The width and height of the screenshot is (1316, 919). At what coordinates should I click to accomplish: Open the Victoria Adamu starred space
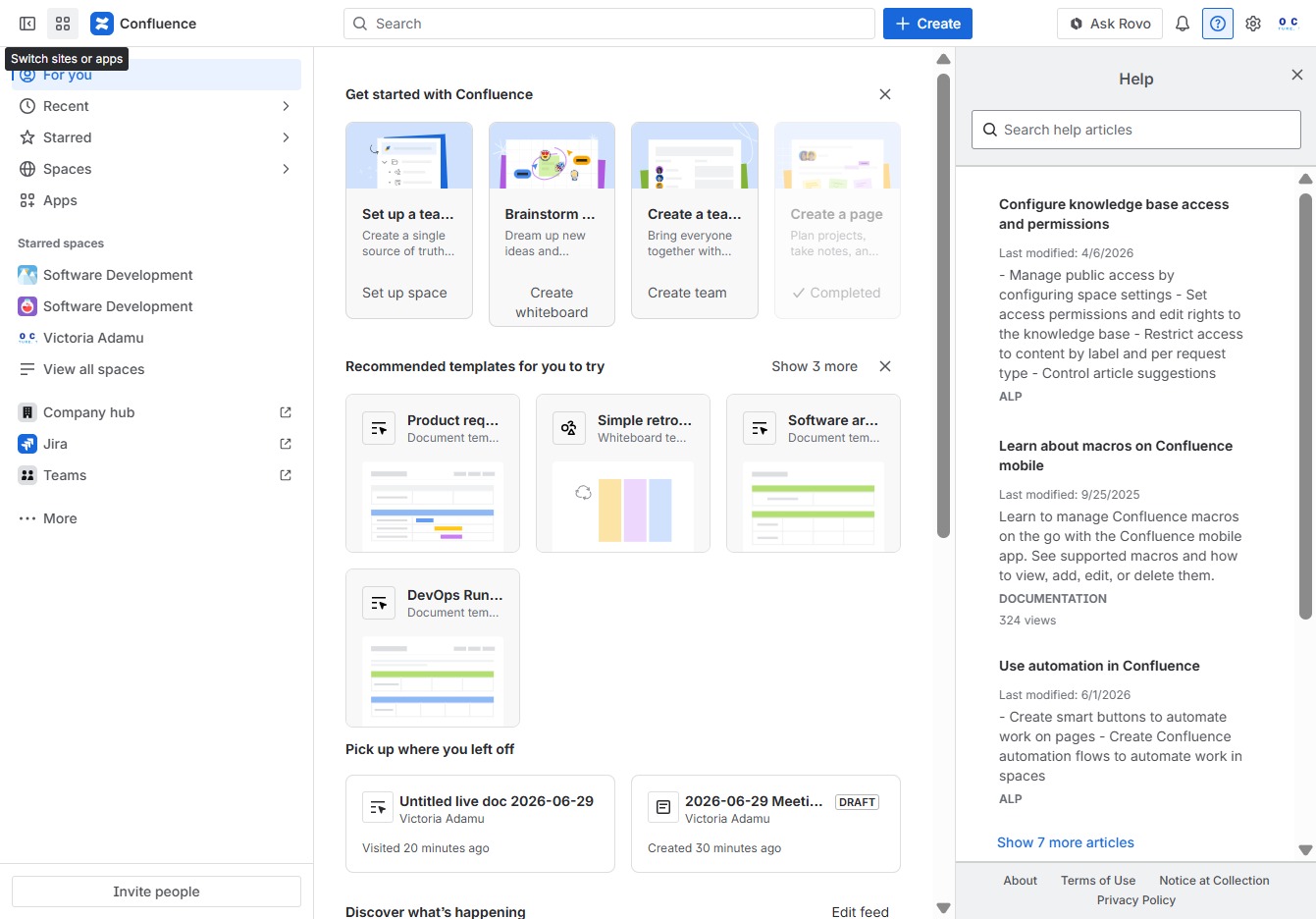pyautogui.click(x=156, y=338)
